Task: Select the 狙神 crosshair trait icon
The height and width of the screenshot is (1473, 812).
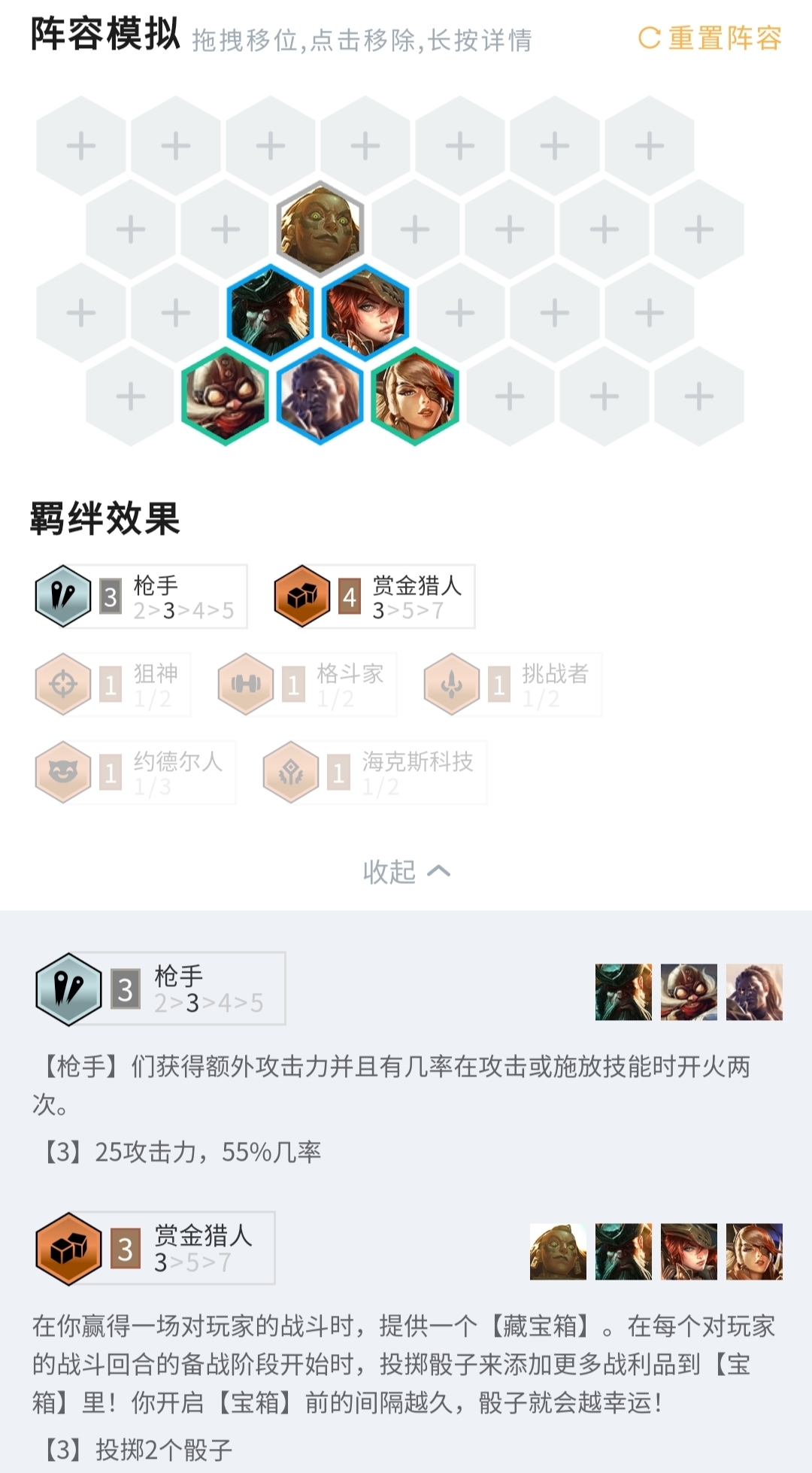Action: [x=63, y=685]
